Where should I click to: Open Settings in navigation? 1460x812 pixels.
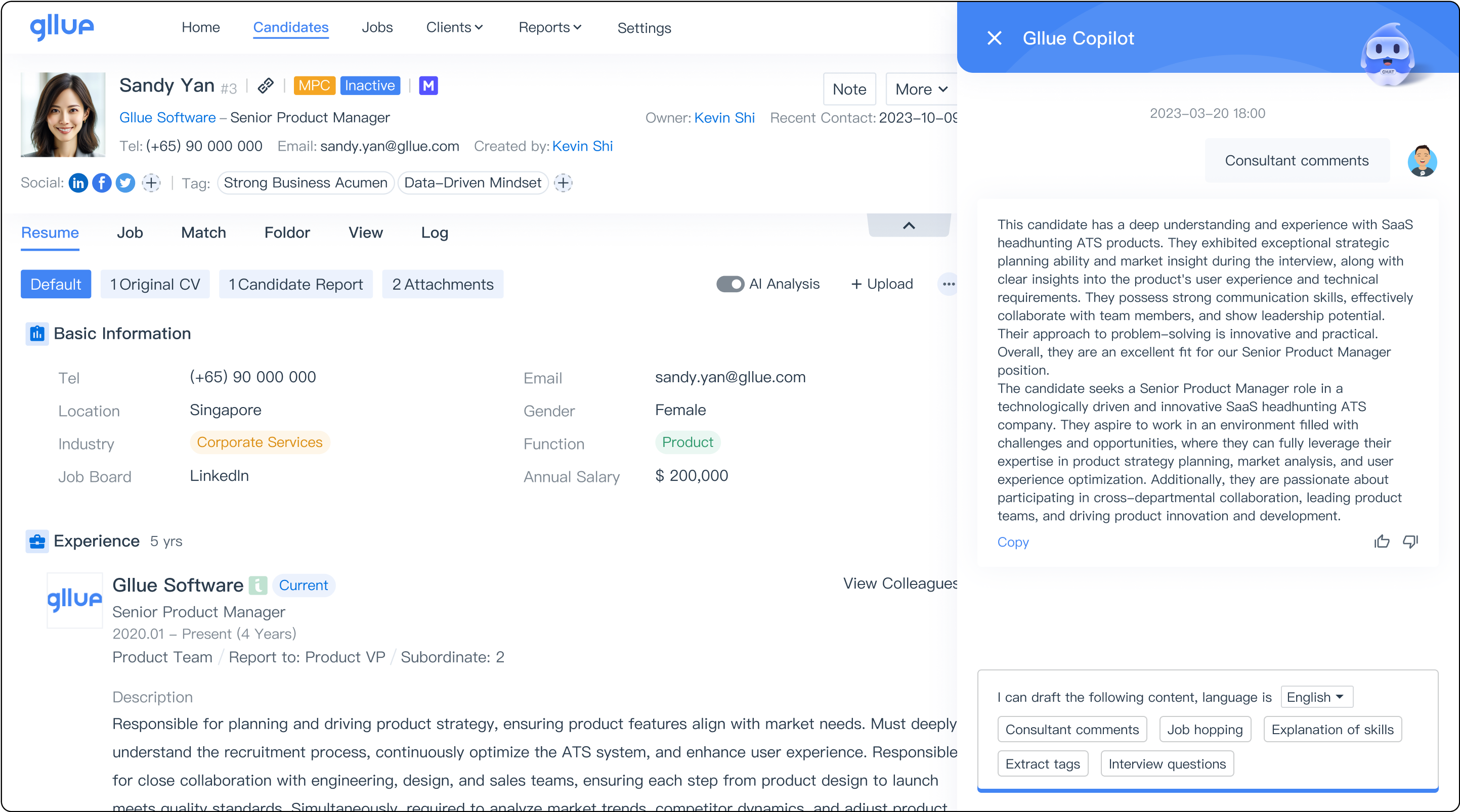(x=644, y=28)
